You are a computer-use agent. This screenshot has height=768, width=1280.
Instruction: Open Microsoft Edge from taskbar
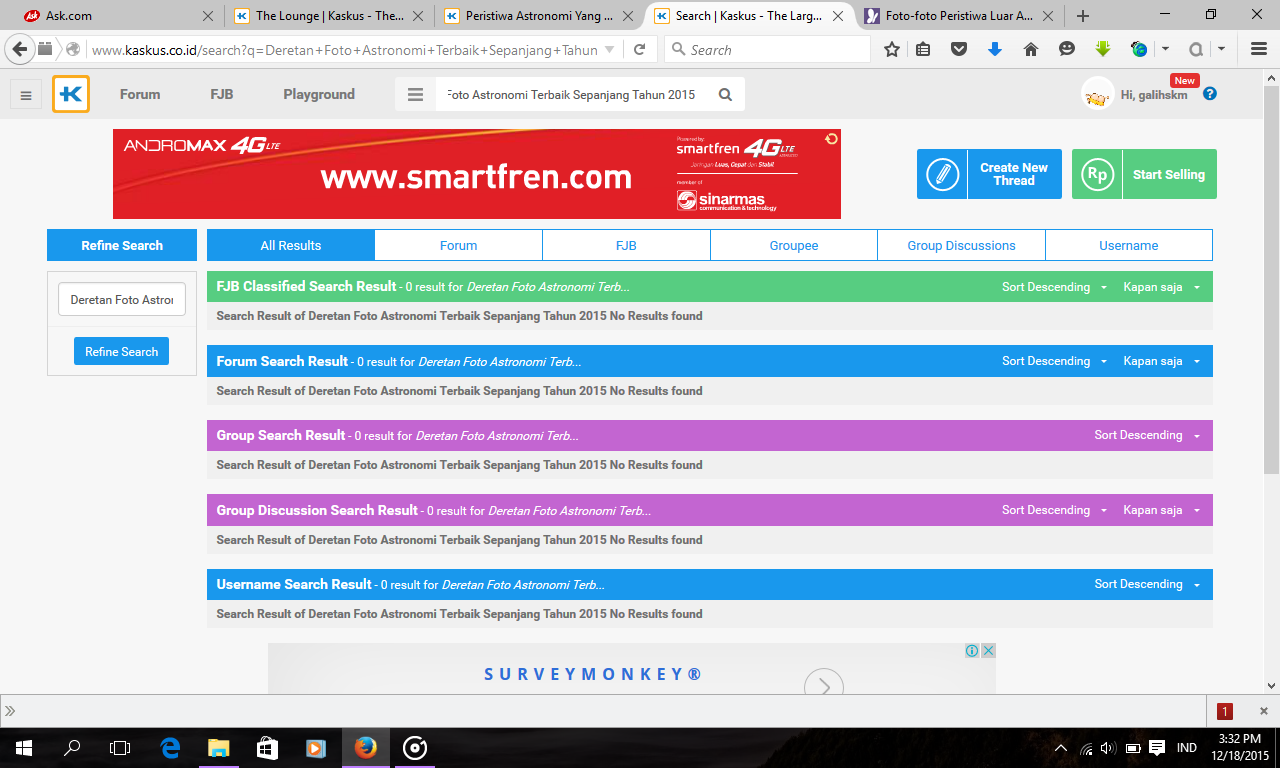pyautogui.click(x=170, y=747)
